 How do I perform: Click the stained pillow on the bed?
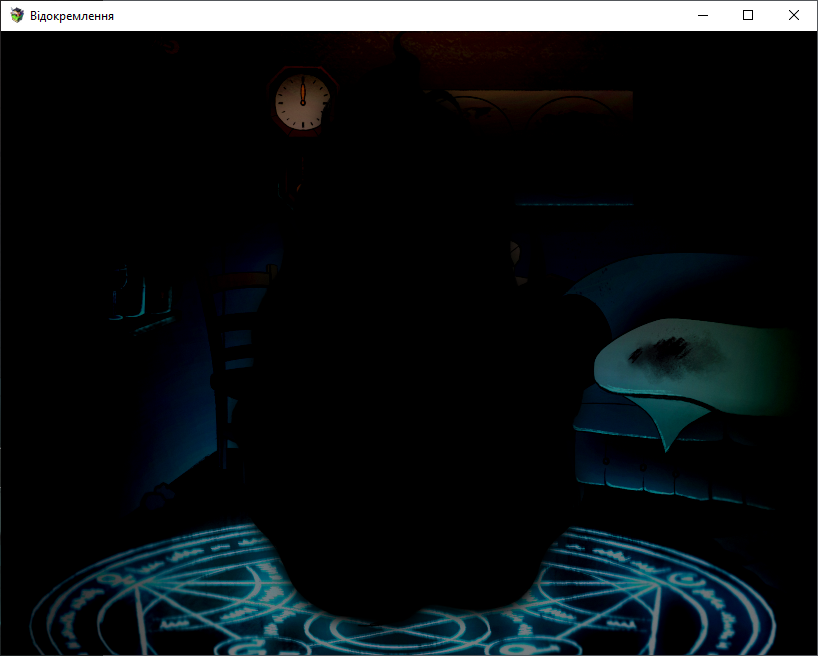tap(696, 366)
